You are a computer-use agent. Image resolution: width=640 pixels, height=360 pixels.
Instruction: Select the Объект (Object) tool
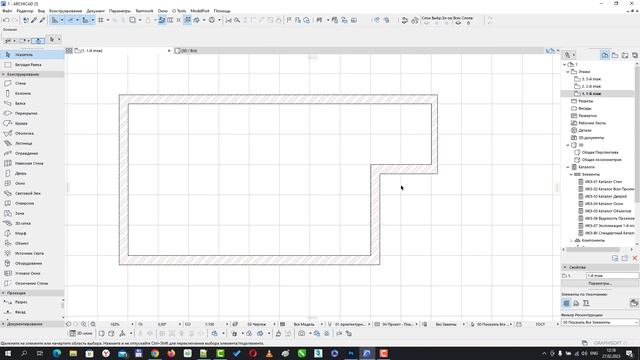point(32,243)
